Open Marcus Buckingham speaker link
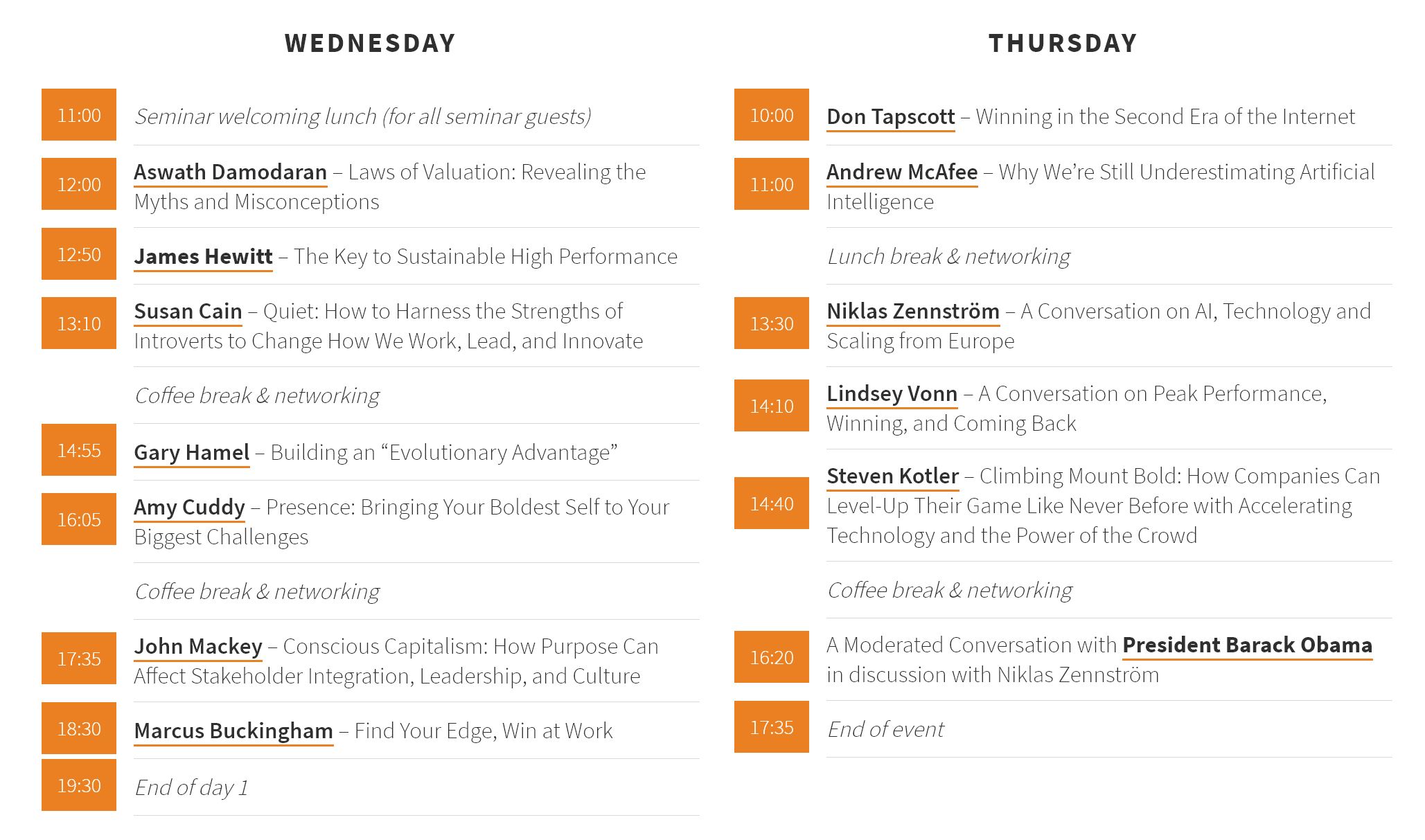The width and height of the screenshot is (1425, 840). pos(233,731)
